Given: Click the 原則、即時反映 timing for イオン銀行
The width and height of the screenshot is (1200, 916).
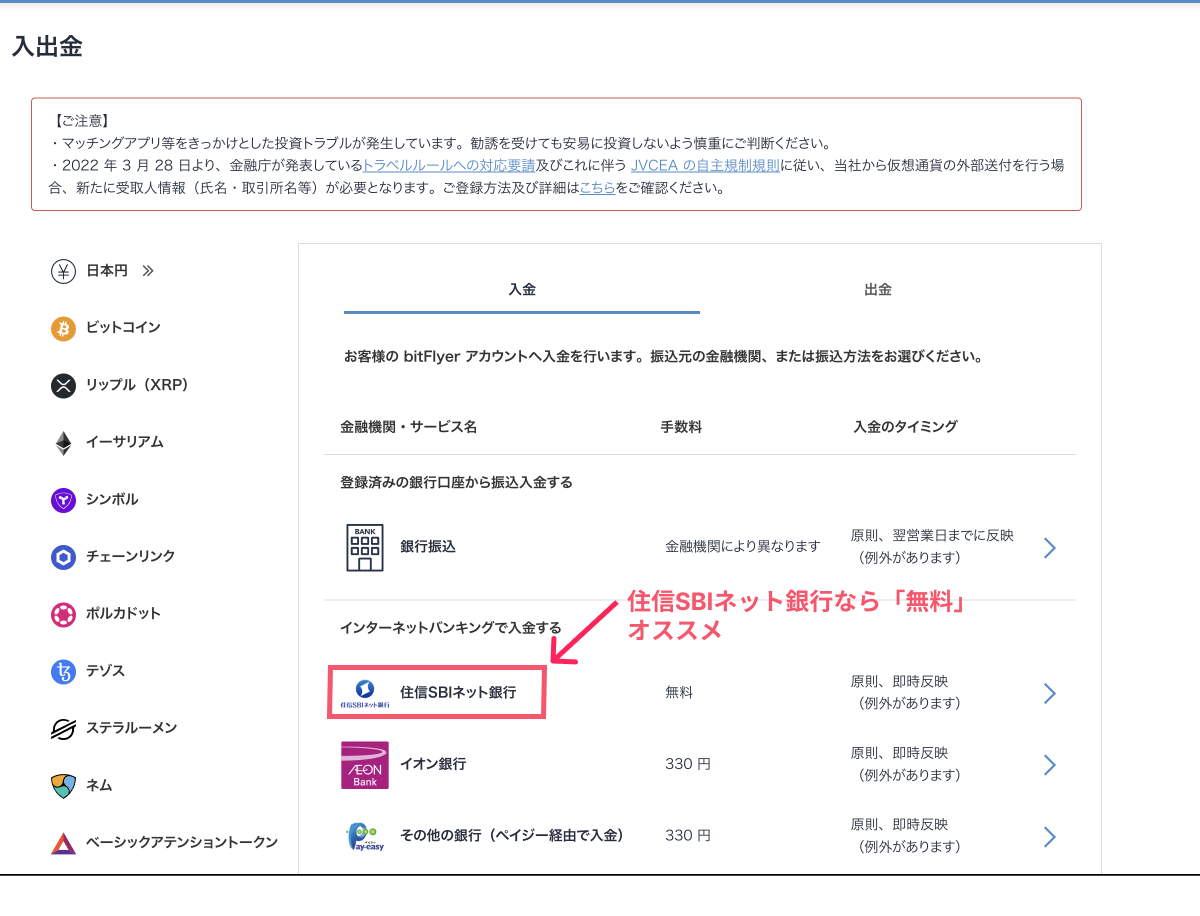Looking at the screenshot, I should (899, 754).
